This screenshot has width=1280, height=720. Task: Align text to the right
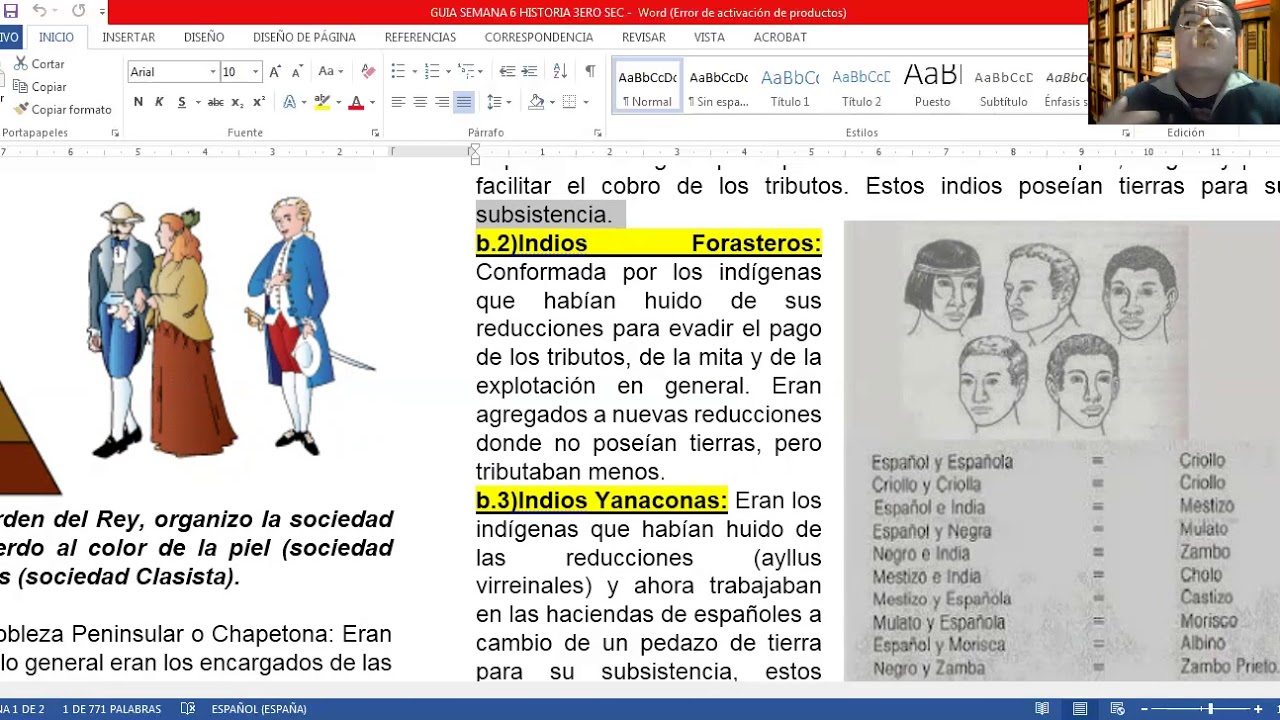tap(442, 102)
